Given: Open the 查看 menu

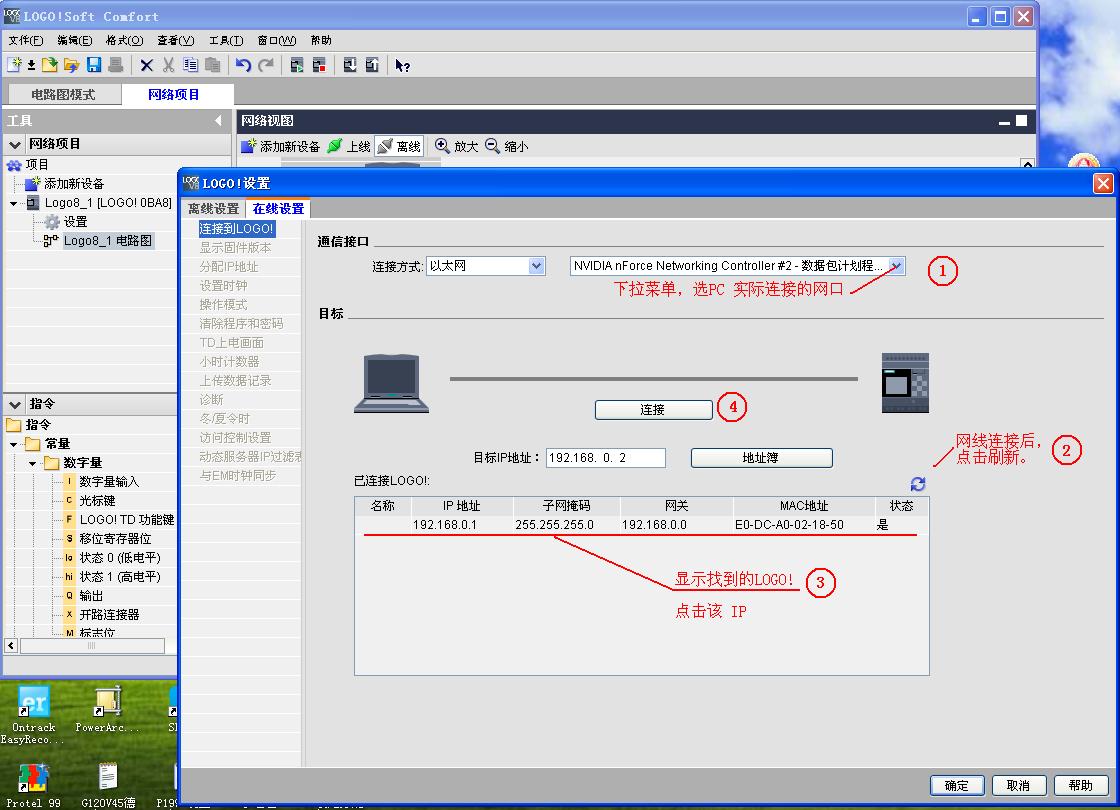Looking at the screenshot, I should point(176,41).
